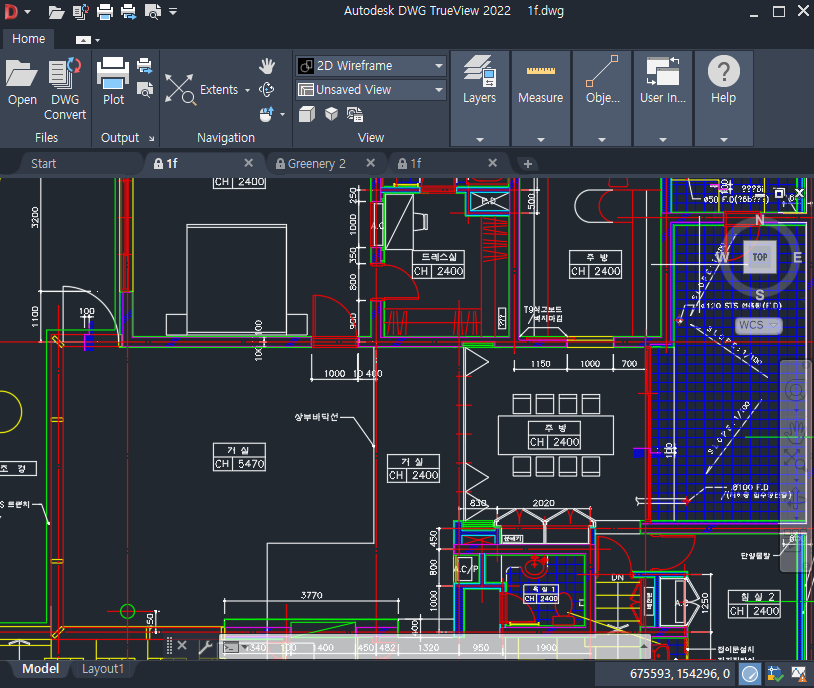Open the Layers panel button
Image resolution: width=814 pixels, height=688 pixels.
click(x=480, y=80)
